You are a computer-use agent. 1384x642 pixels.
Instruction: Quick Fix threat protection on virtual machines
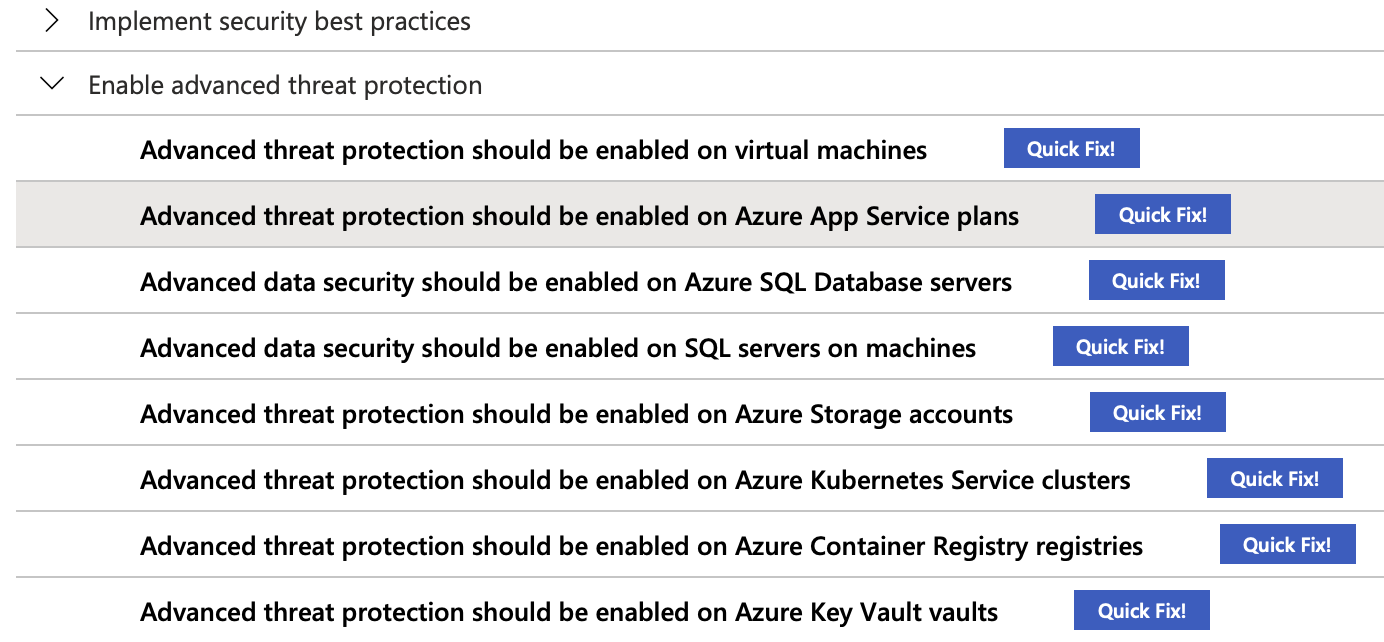pos(1071,148)
